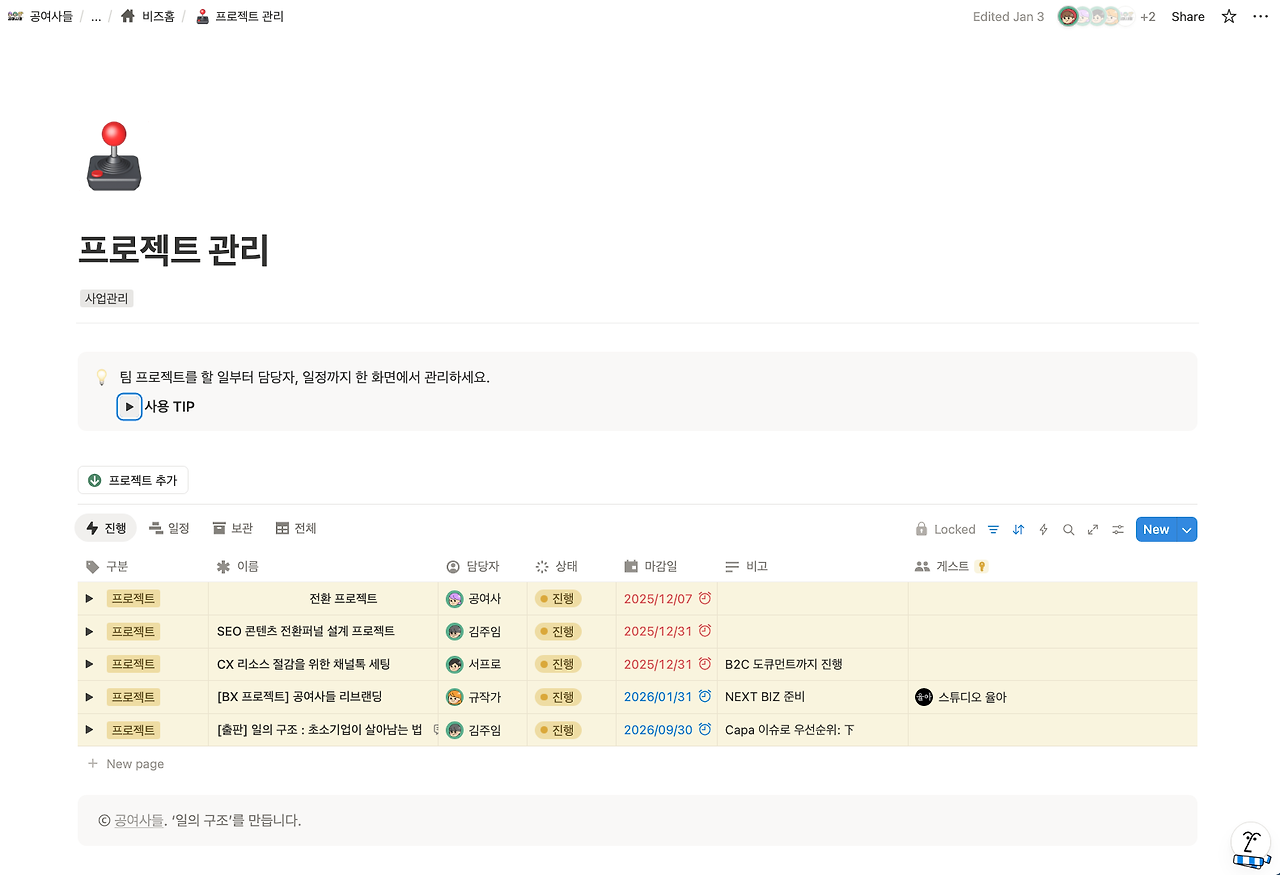Open the 공여사들 link in the footer
Viewport: 1280px width, 875px height.
(138, 820)
